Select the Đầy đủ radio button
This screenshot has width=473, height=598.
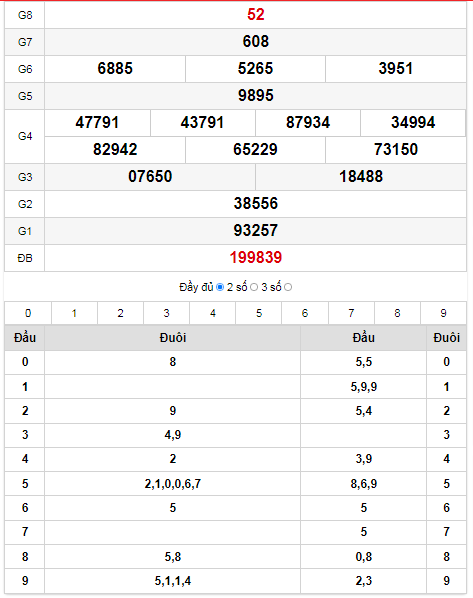pos(220,287)
